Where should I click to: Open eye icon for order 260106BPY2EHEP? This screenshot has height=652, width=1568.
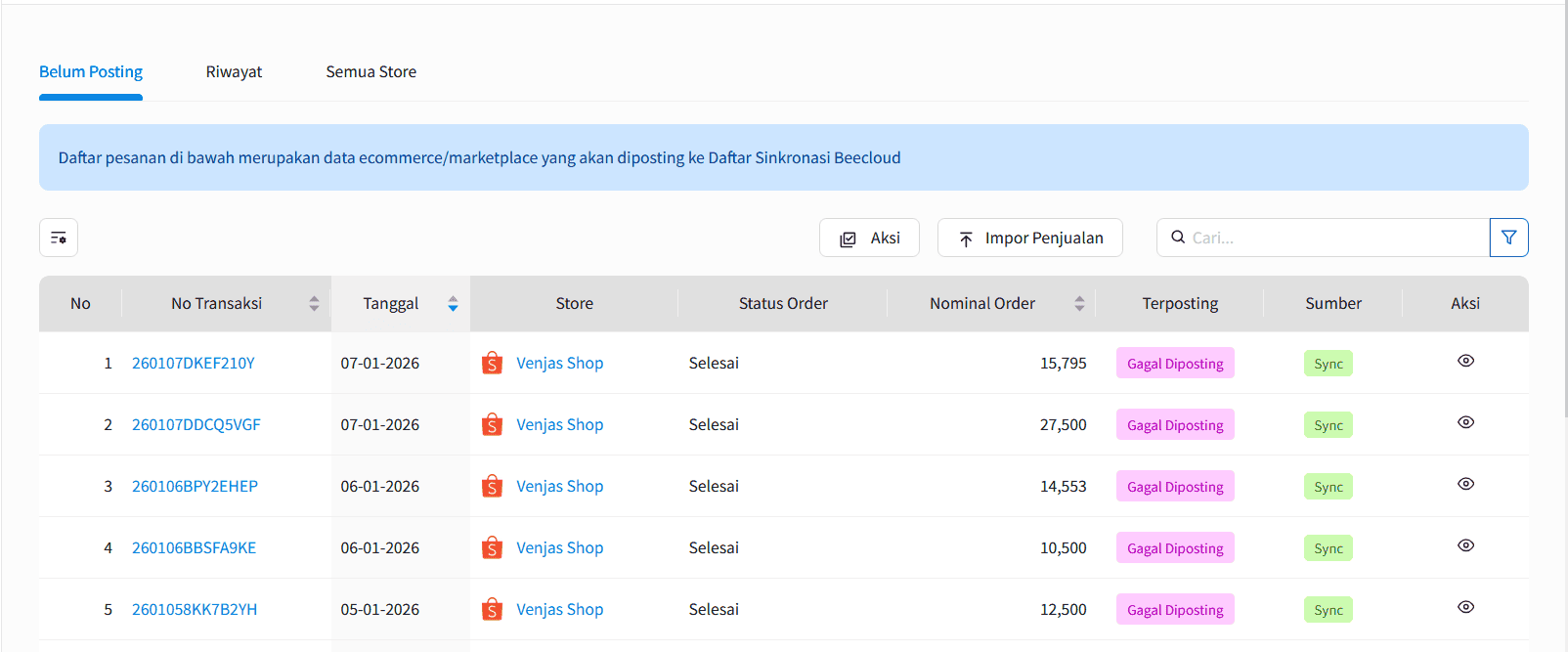1465,484
